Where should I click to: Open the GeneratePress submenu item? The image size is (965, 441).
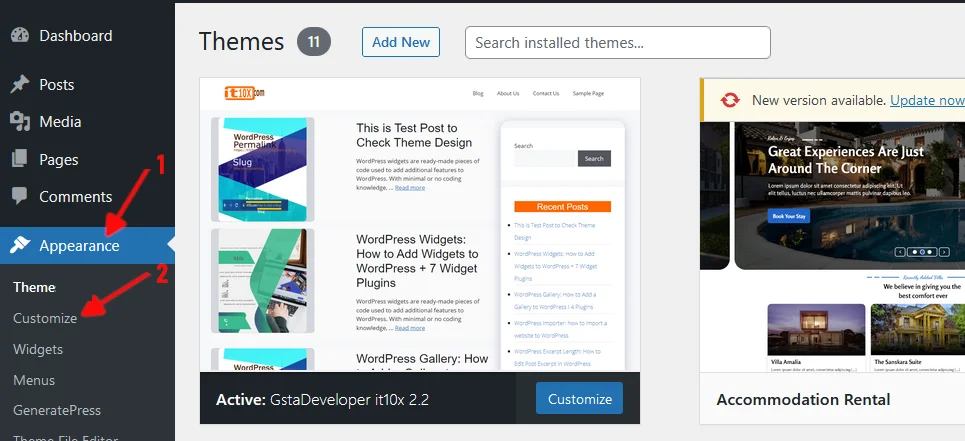(x=57, y=410)
